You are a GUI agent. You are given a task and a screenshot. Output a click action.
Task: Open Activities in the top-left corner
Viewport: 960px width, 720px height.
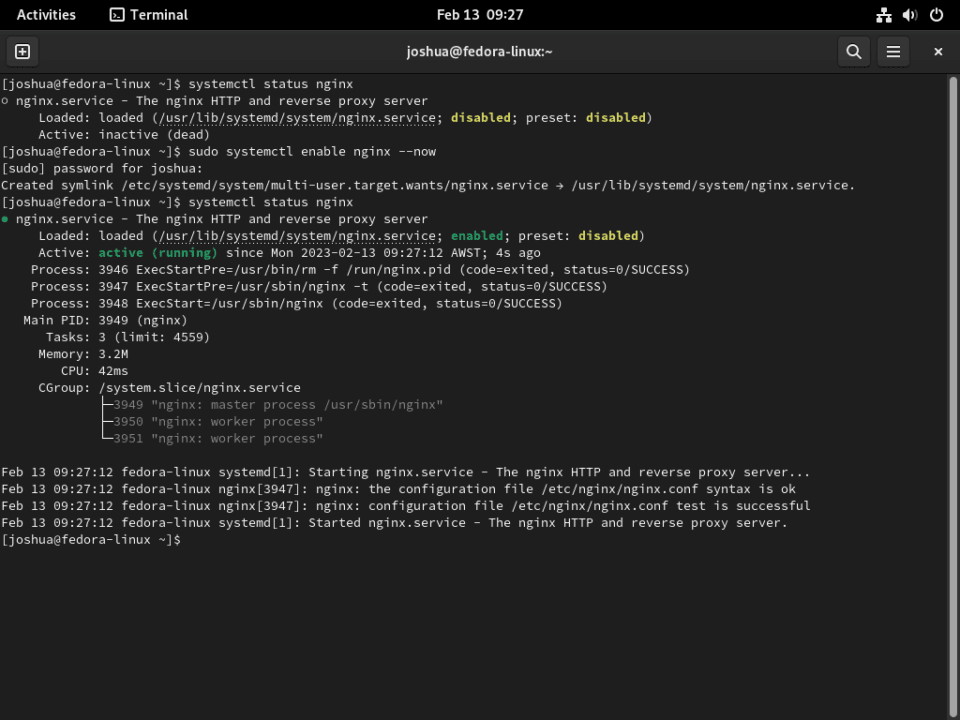[46, 14]
